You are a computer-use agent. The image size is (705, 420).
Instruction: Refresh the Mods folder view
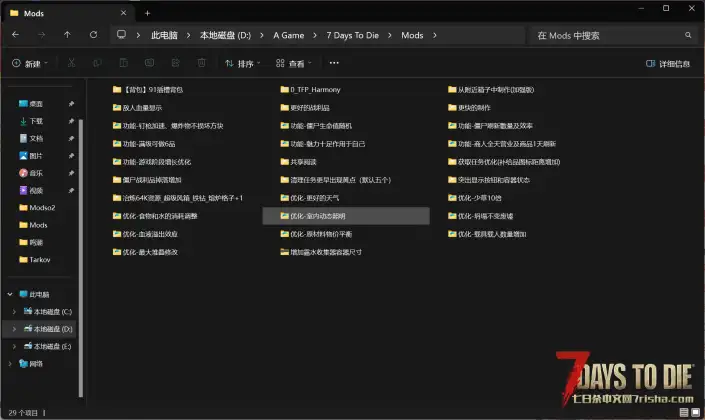point(93,35)
